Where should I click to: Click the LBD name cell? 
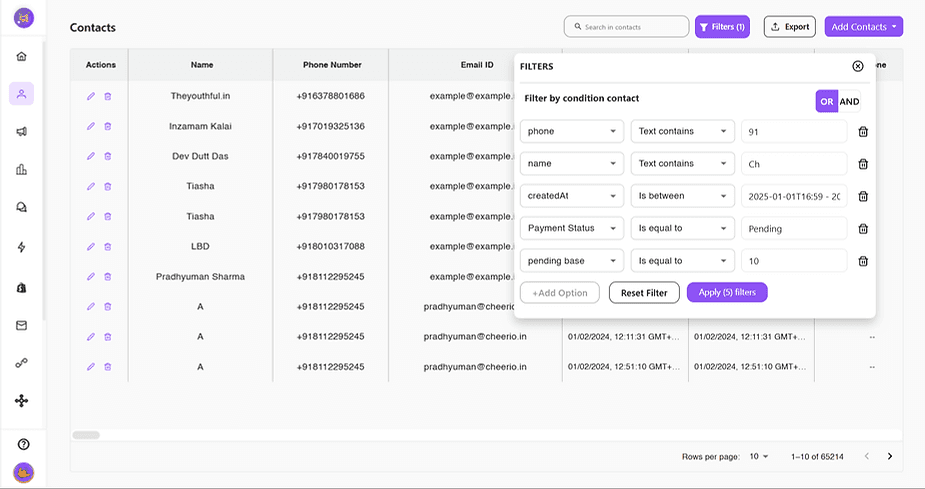[x=201, y=247]
